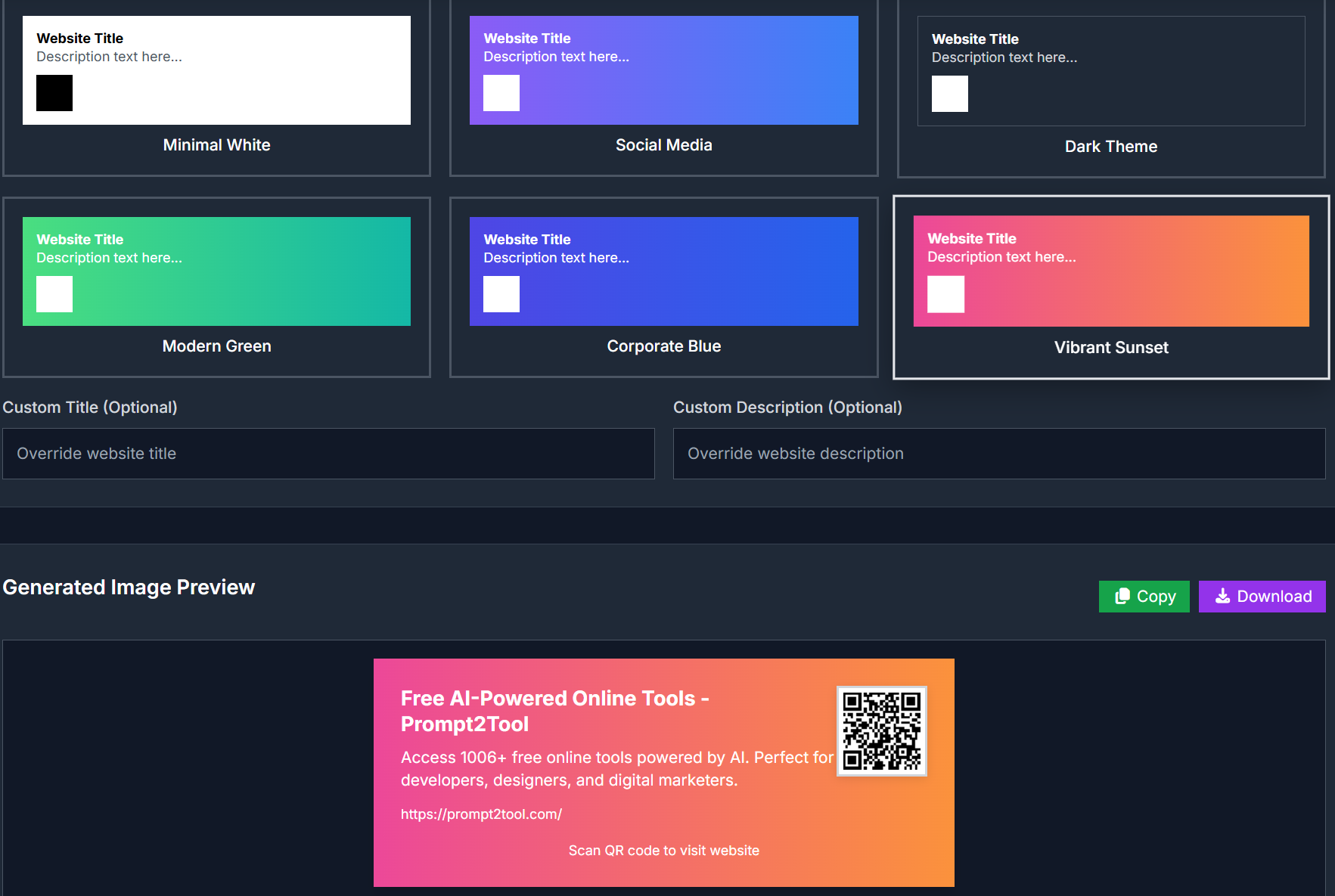Screen dimensions: 1335x896
Task: Pick the Dark Theme template label
Action: (x=1110, y=147)
